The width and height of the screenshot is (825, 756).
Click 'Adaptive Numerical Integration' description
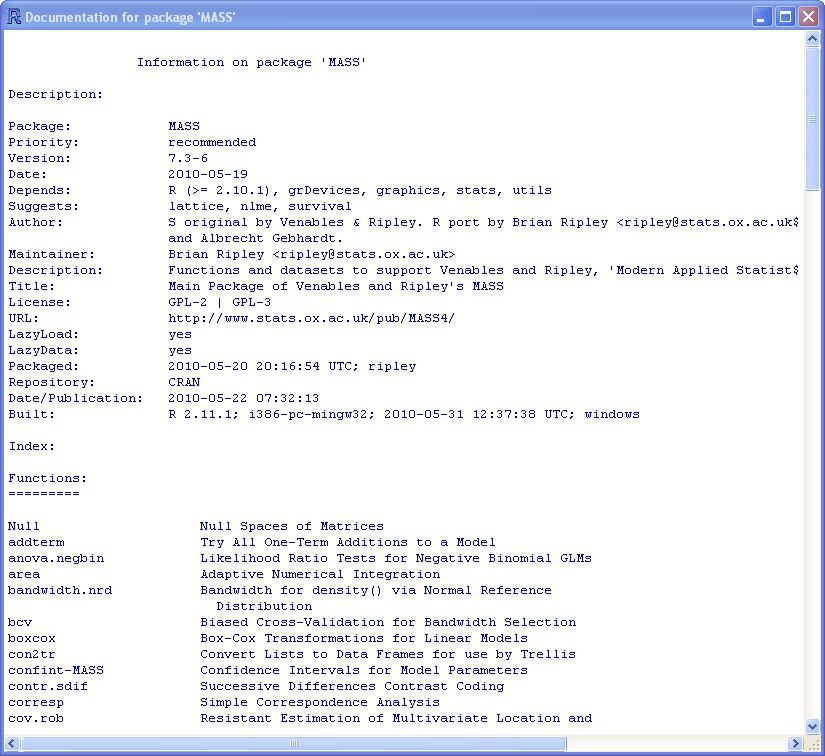[x=320, y=574]
